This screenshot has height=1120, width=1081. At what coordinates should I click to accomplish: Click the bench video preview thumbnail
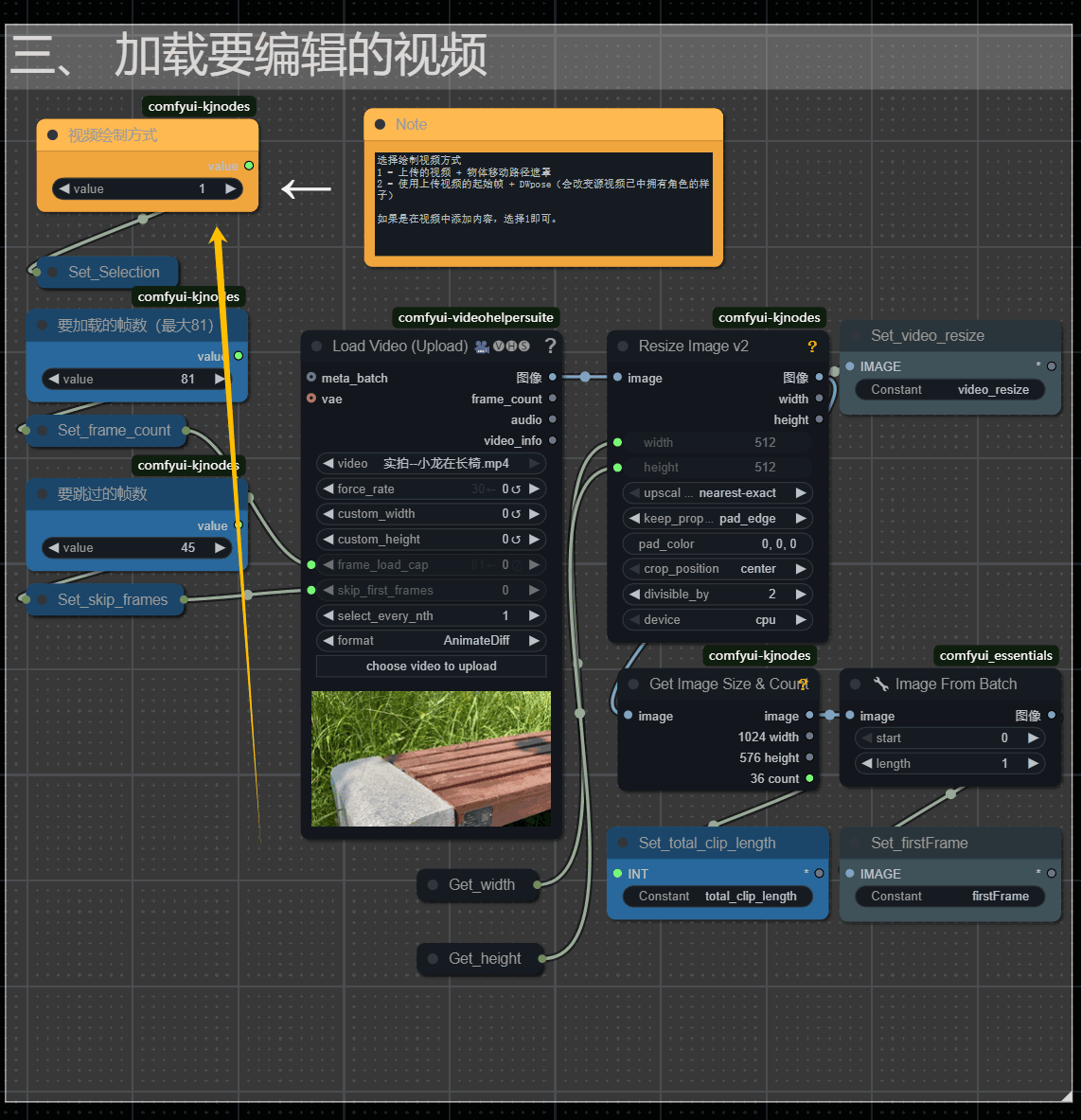[431, 758]
